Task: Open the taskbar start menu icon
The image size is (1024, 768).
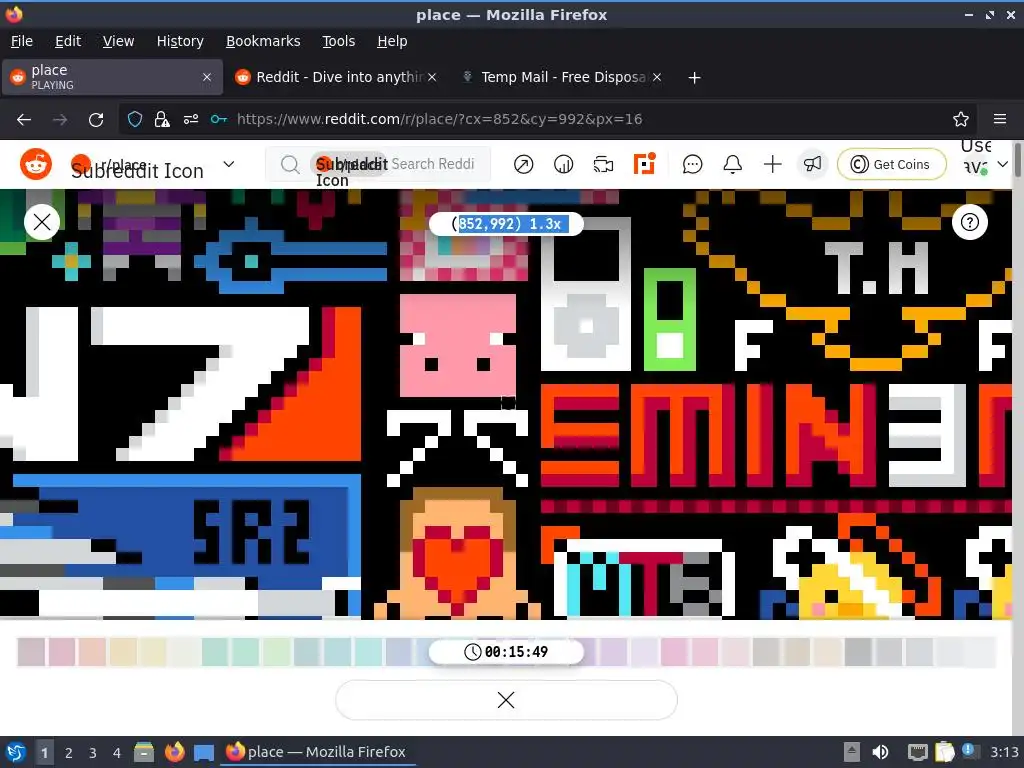Action: 15,752
